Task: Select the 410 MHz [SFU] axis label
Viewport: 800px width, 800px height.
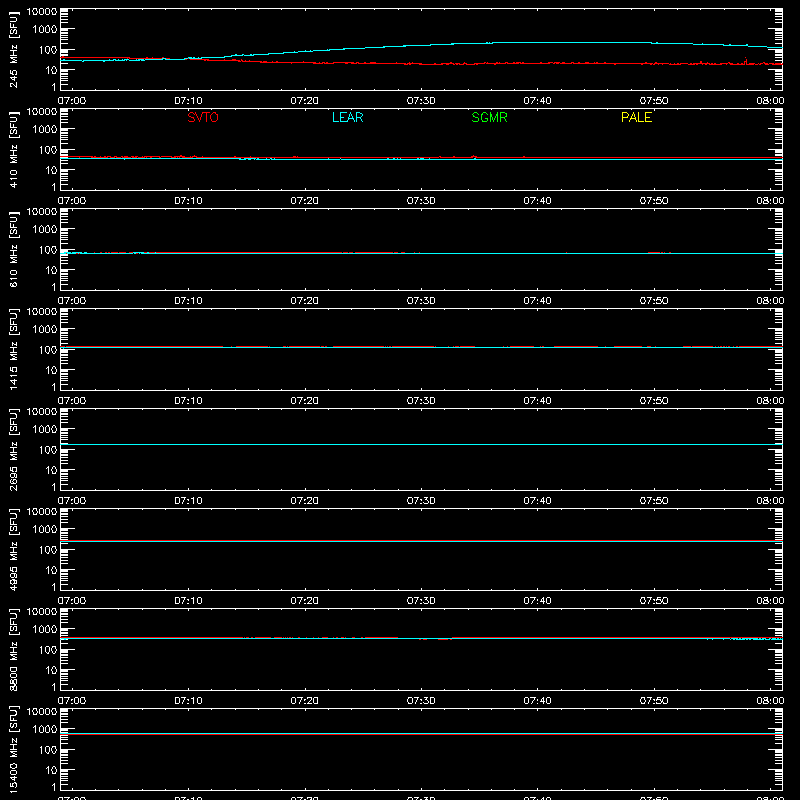Action: (x=13, y=149)
